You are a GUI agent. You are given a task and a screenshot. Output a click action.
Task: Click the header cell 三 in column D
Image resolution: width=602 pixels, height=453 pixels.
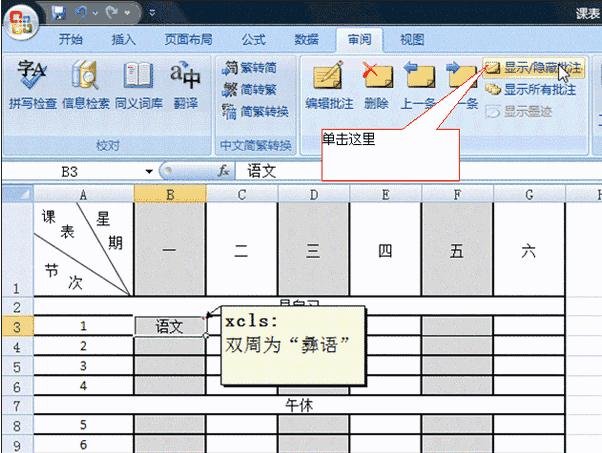pyautogui.click(x=313, y=249)
